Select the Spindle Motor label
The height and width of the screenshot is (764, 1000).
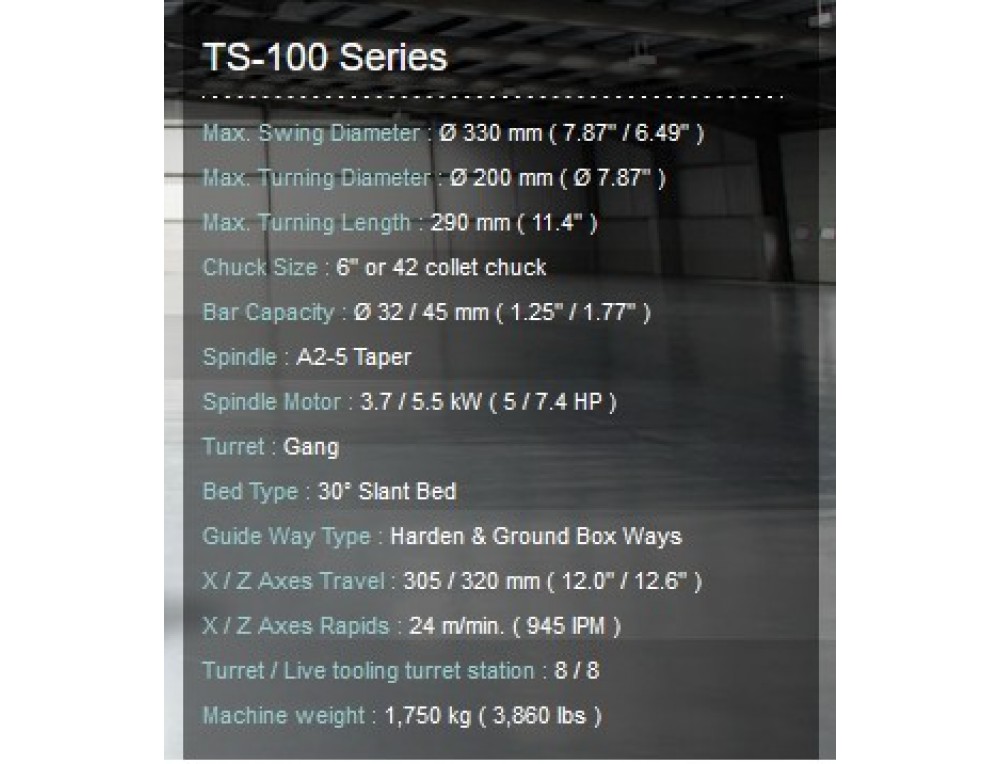coord(272,402)
